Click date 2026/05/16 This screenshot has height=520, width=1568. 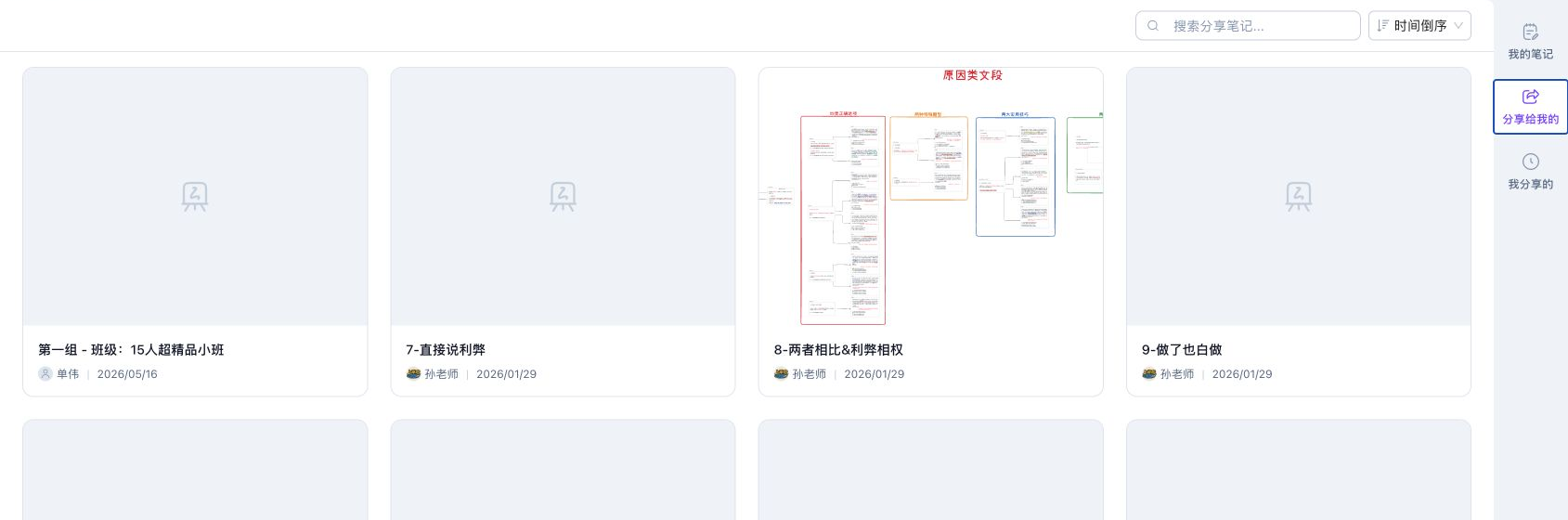click(x=127, y=374)
